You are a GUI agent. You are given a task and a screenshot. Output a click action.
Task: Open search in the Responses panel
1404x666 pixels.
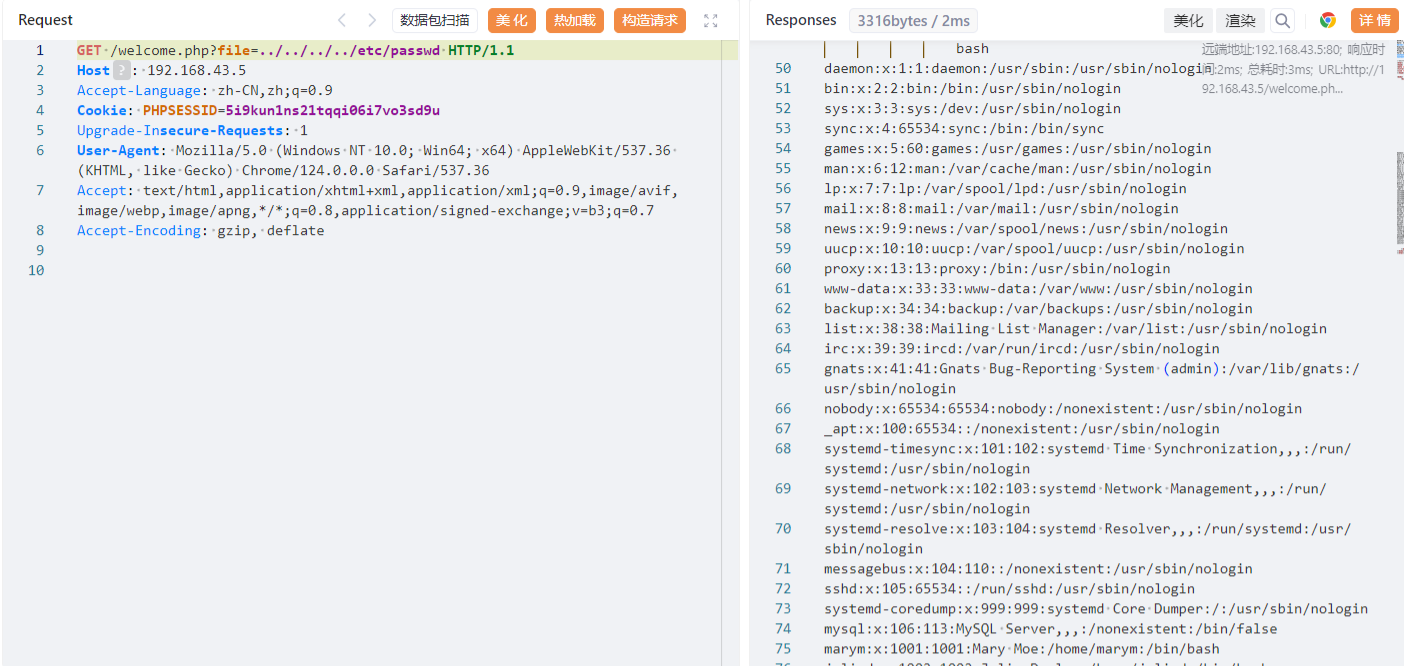1282,20
